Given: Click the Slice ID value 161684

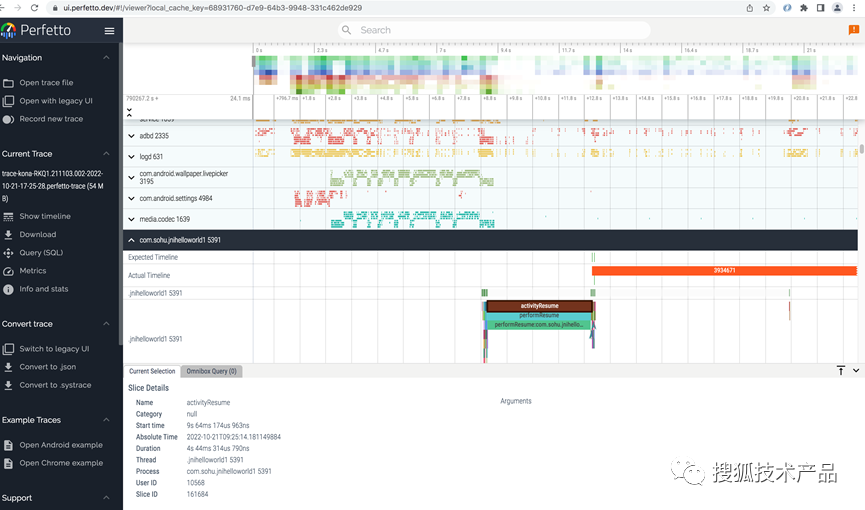Looking at the screenshot, I should pyautogui.click(x=197, y=495).
